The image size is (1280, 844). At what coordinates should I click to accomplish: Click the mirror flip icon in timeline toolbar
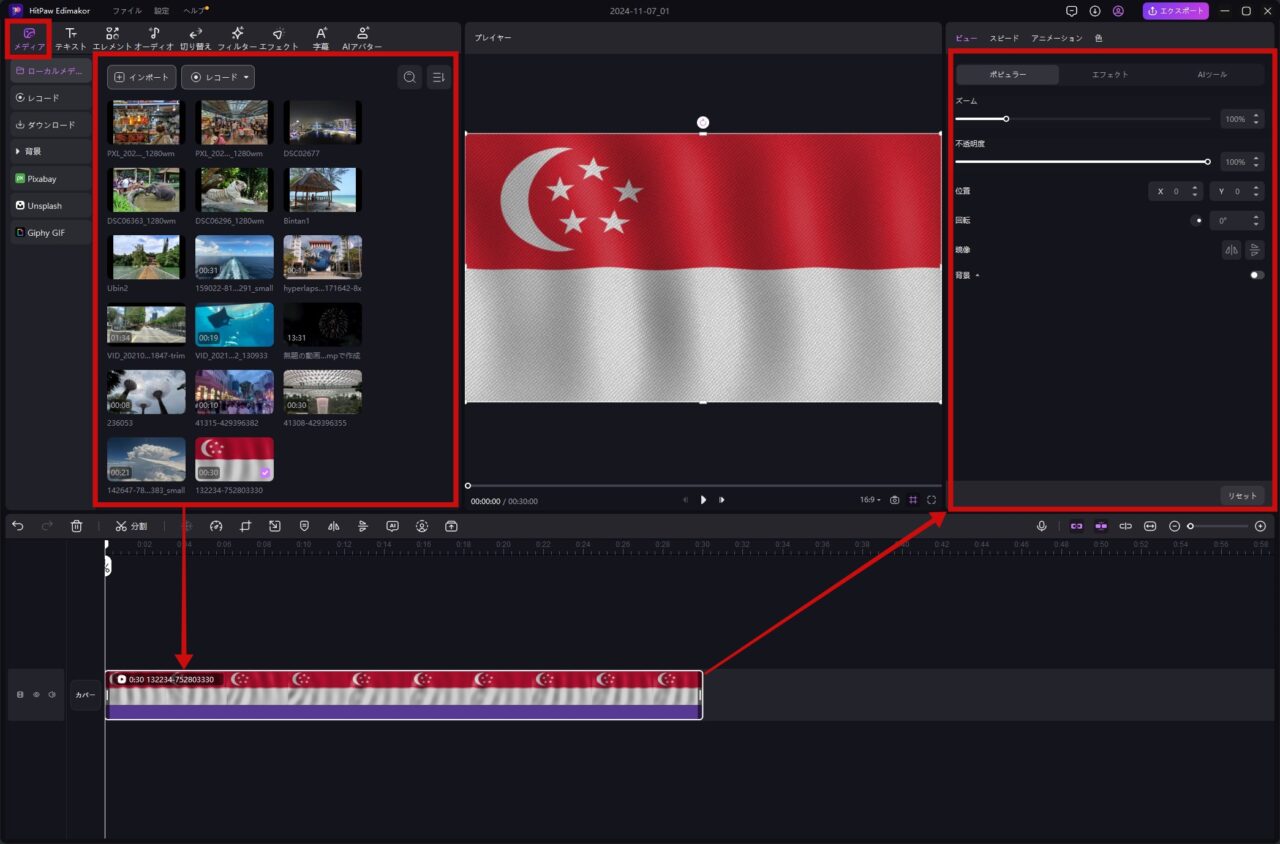334,525
